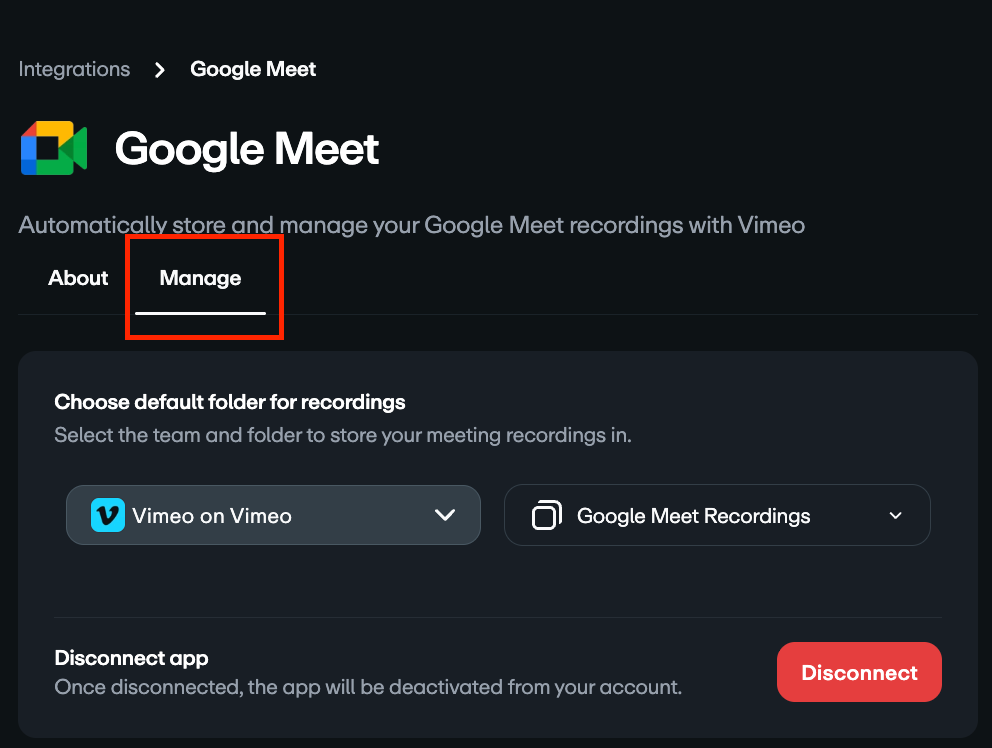The width and height of the screenshot is (992, 748).
Task: Go back to Integrations via breadcrumb
Action: [74, 70]
